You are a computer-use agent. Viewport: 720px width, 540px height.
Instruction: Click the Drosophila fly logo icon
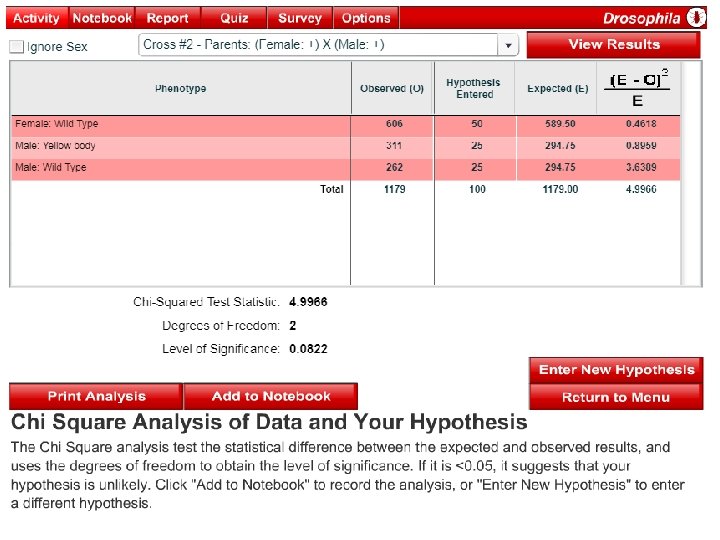(x=696, y=18)
